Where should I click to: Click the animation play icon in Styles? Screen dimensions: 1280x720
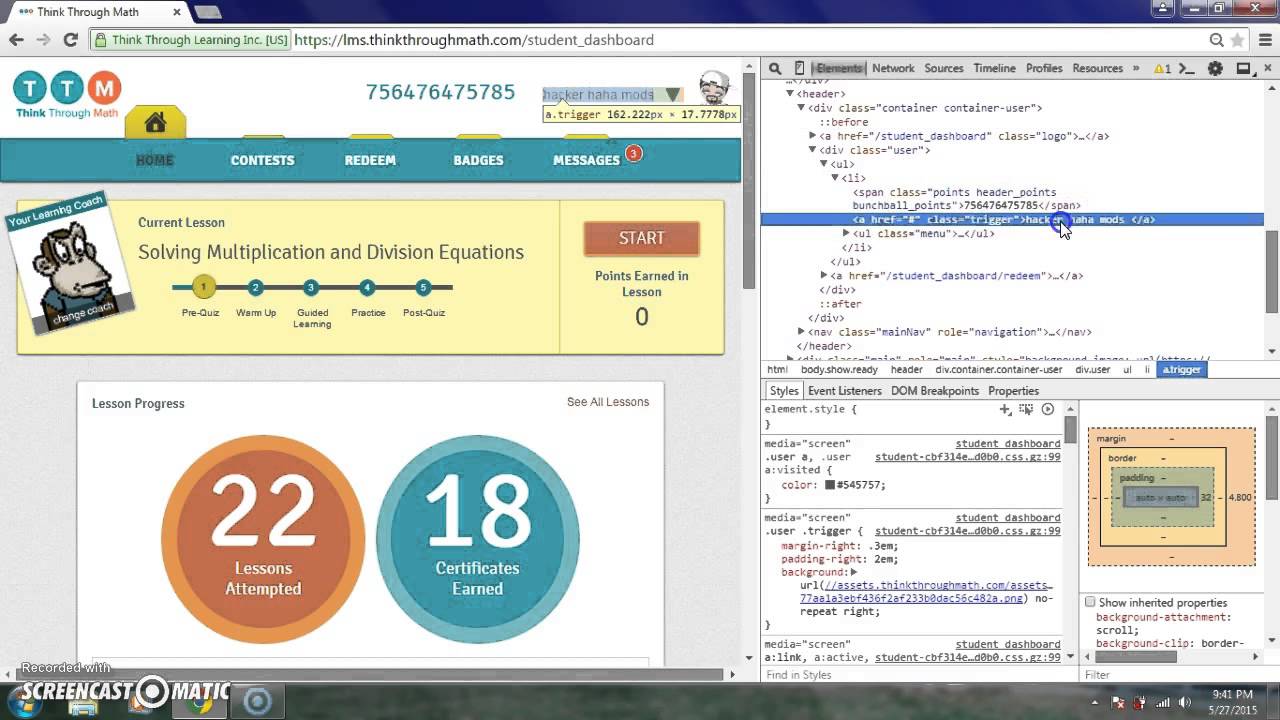click(1048, 409)
